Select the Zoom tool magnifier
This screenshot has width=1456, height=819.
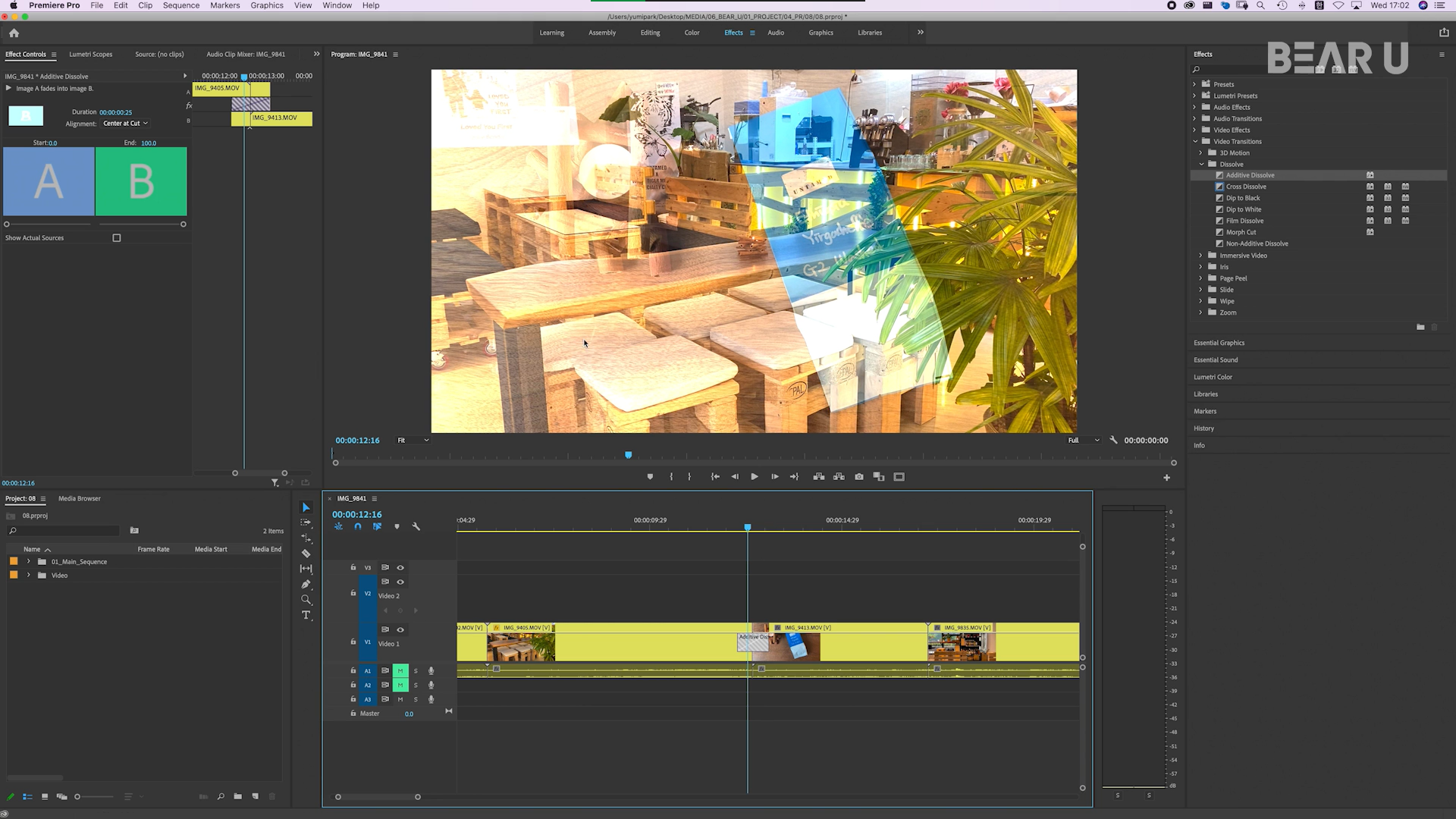point(306,600)
